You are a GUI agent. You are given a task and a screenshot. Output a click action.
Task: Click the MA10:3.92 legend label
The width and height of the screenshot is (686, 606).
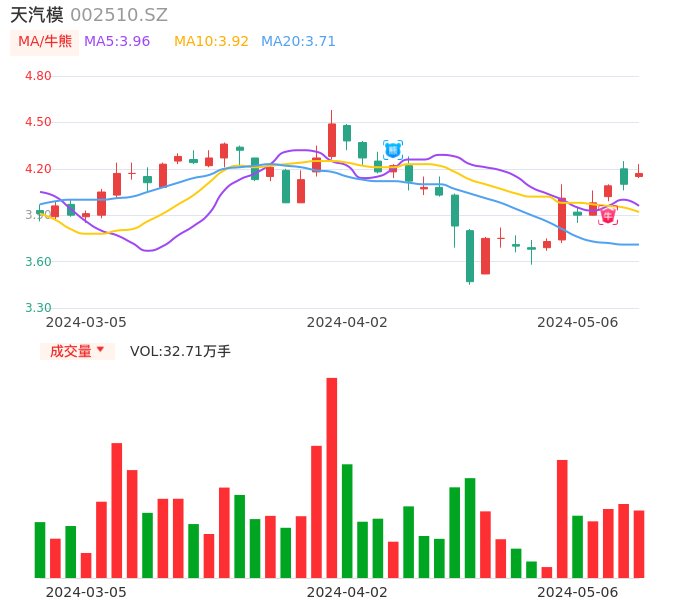pyautogui.click(x=211, y=42)
